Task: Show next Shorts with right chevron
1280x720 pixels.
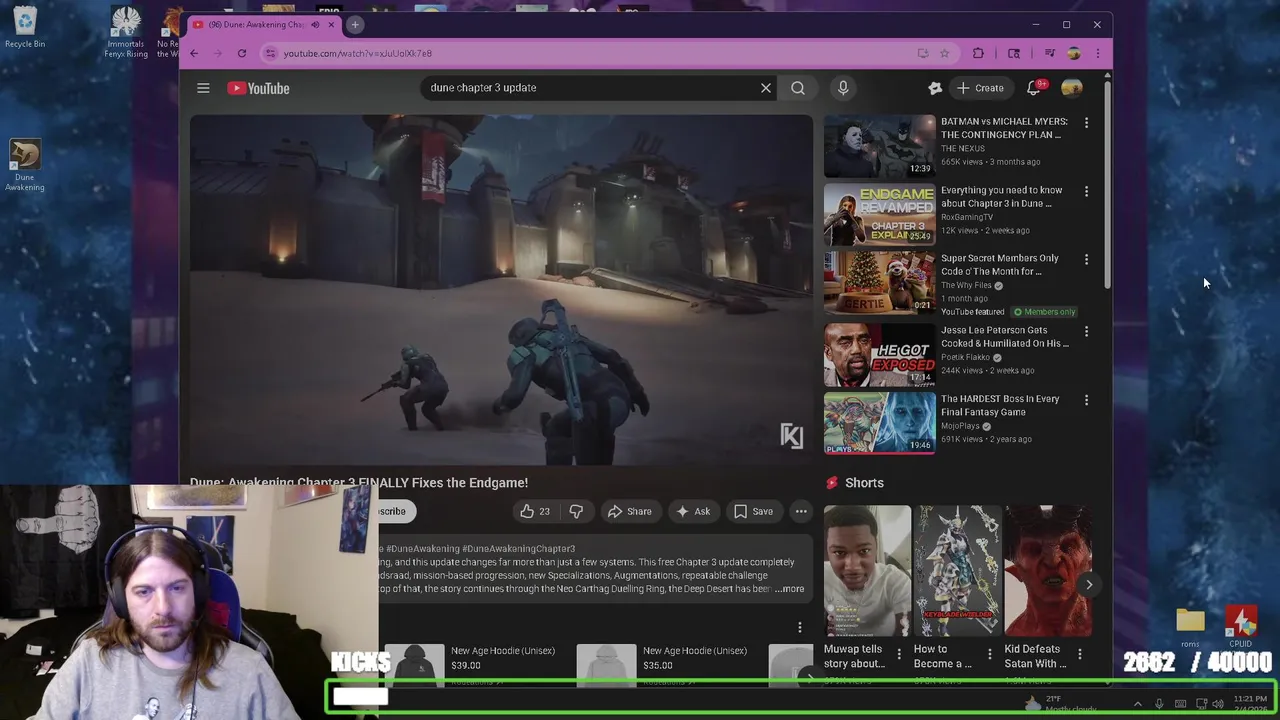Action: point(1089,585)
